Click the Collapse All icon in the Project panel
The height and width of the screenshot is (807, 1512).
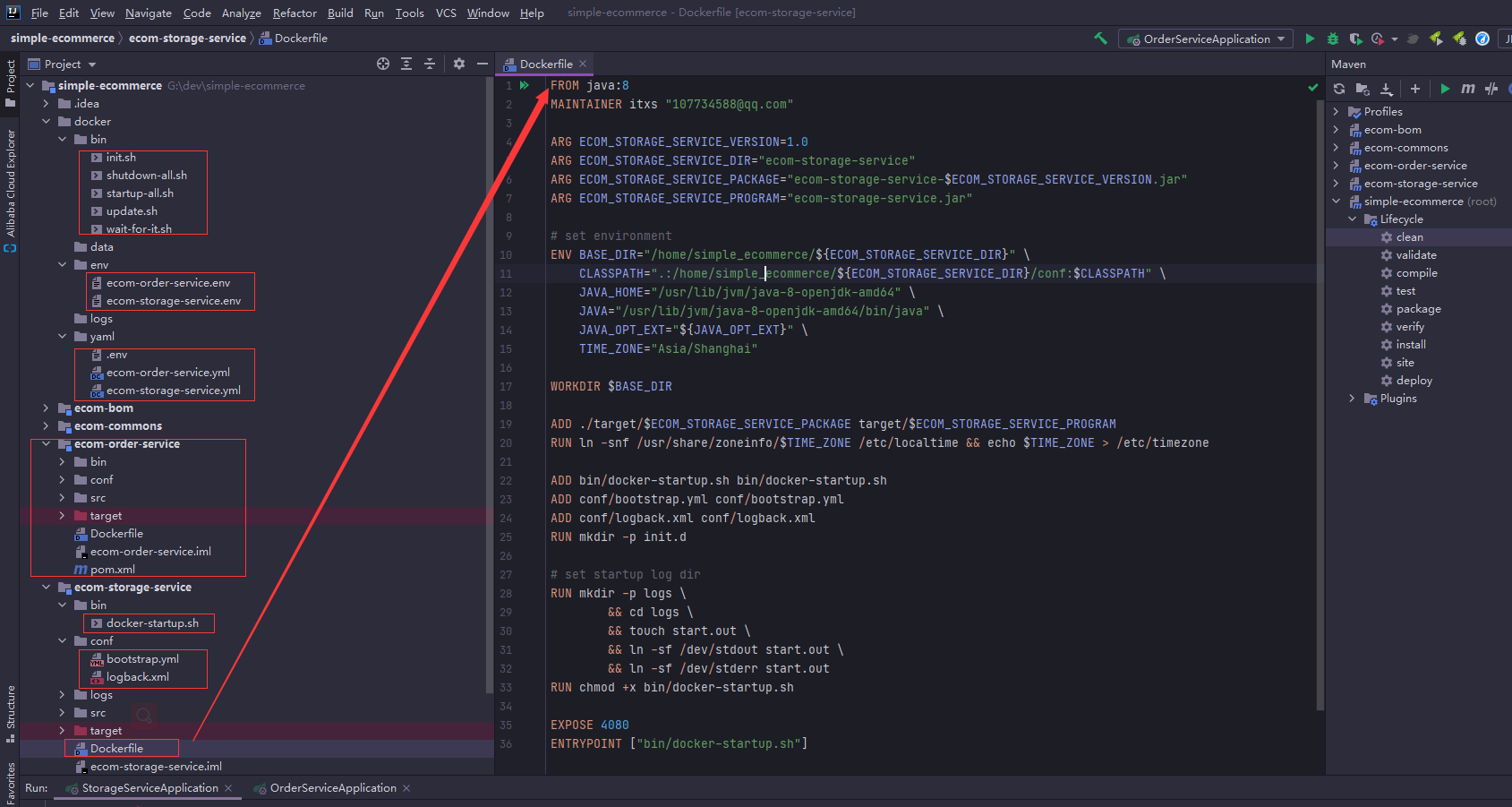(430, 64)
